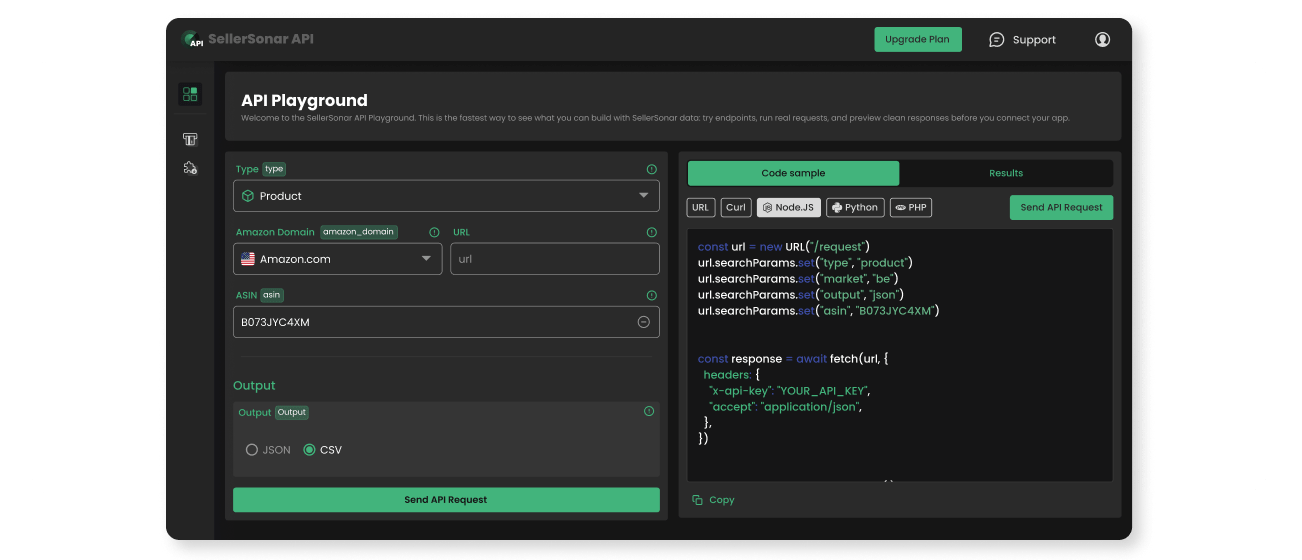Click the second sidebar icon below dashboard
Screen dimensions: 1302x560
189,140
